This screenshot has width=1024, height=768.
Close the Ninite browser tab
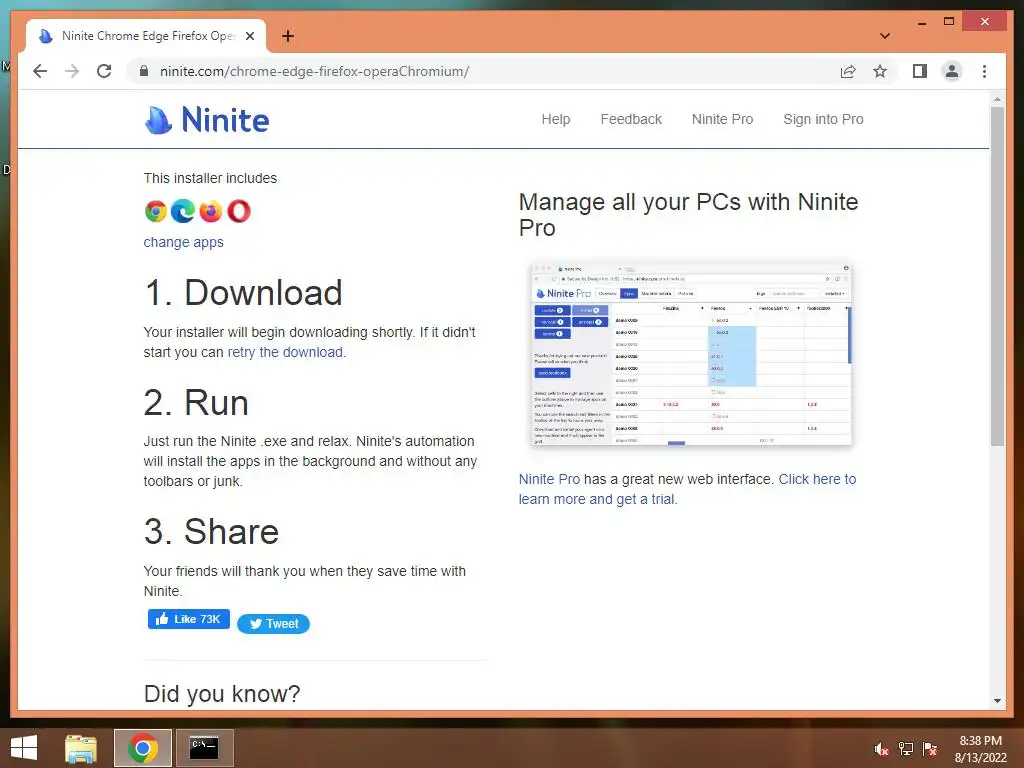point(249,36)
